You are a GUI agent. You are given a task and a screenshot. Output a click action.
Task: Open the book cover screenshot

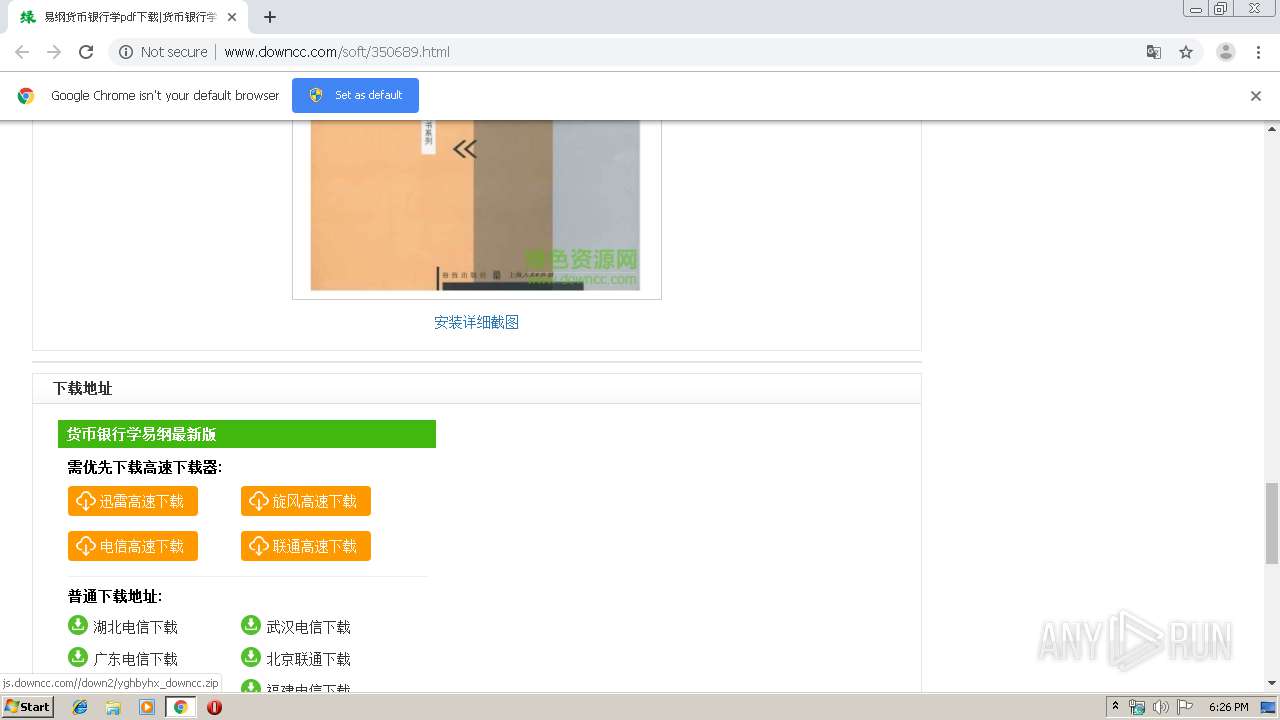[x=476, y=206]
